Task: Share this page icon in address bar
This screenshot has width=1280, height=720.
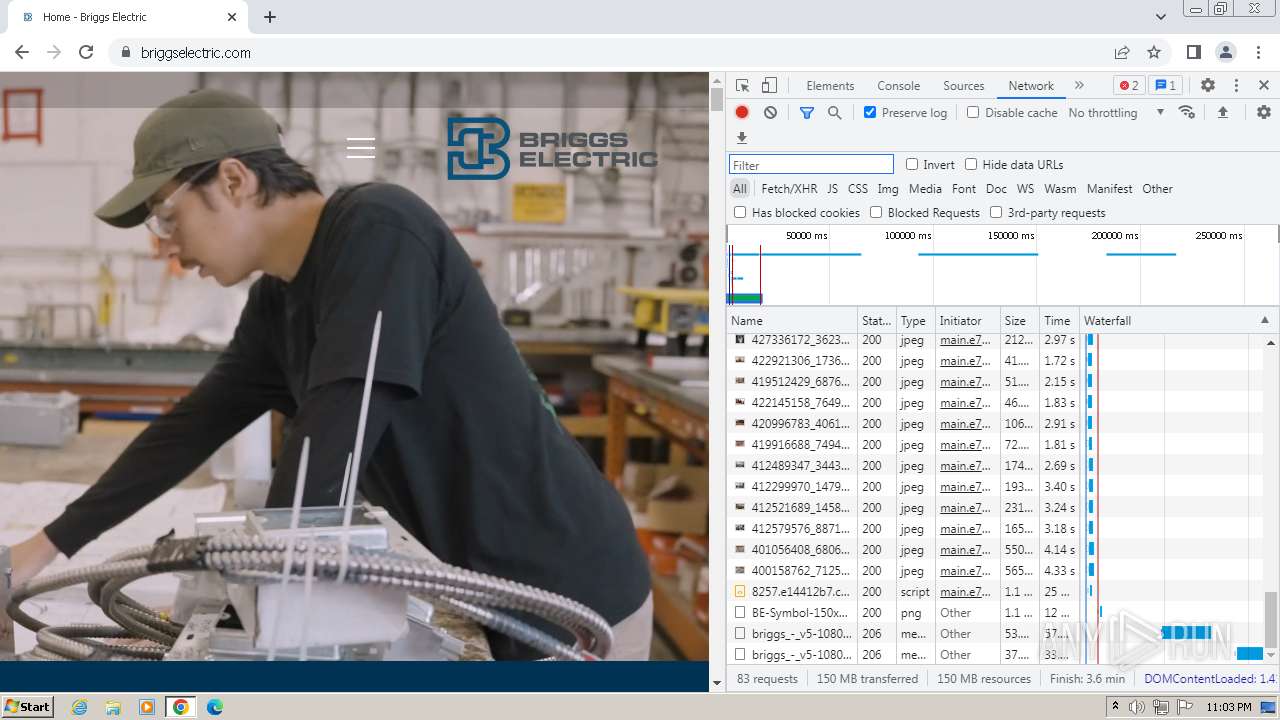Action: click(1122, 52)
